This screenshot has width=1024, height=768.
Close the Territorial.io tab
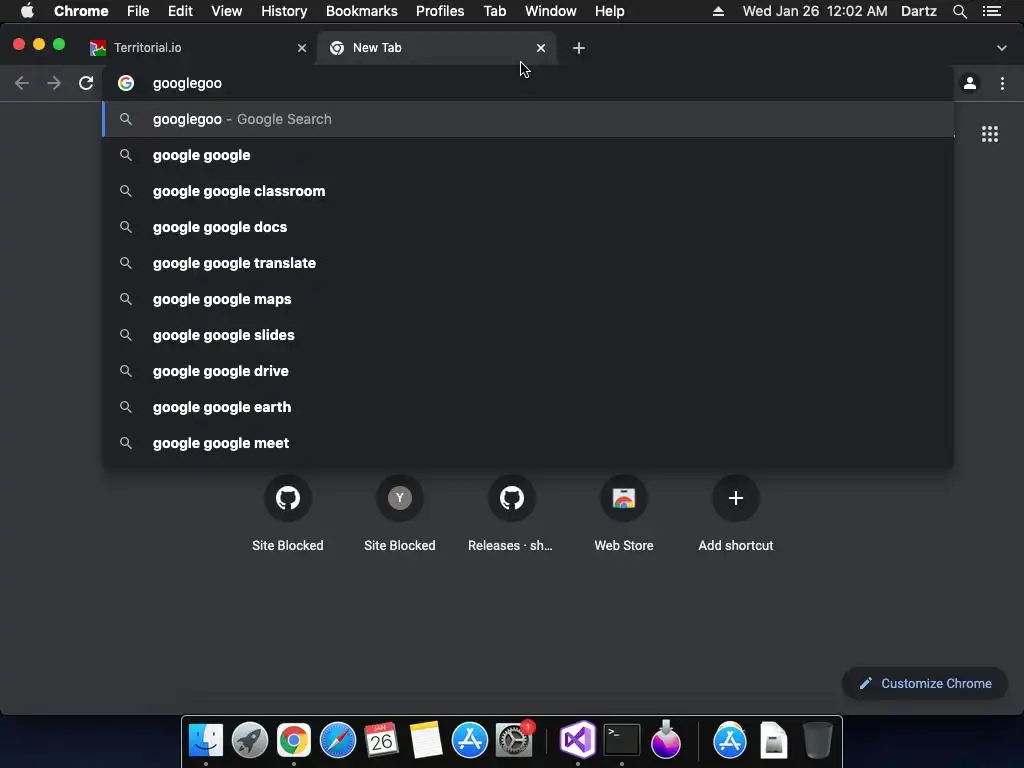[x=302, y=48]
